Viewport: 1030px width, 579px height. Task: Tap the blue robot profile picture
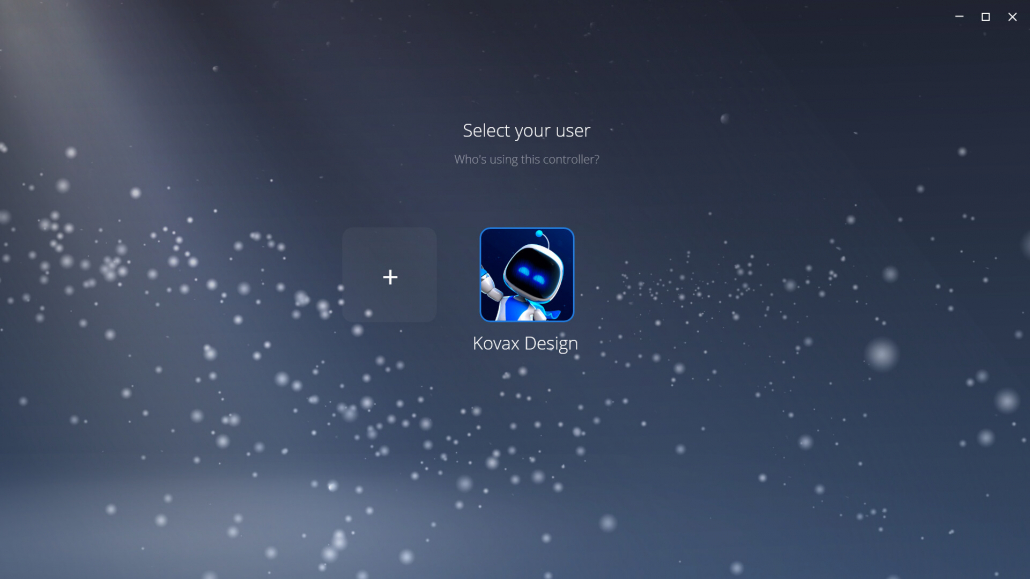point(527,275)
